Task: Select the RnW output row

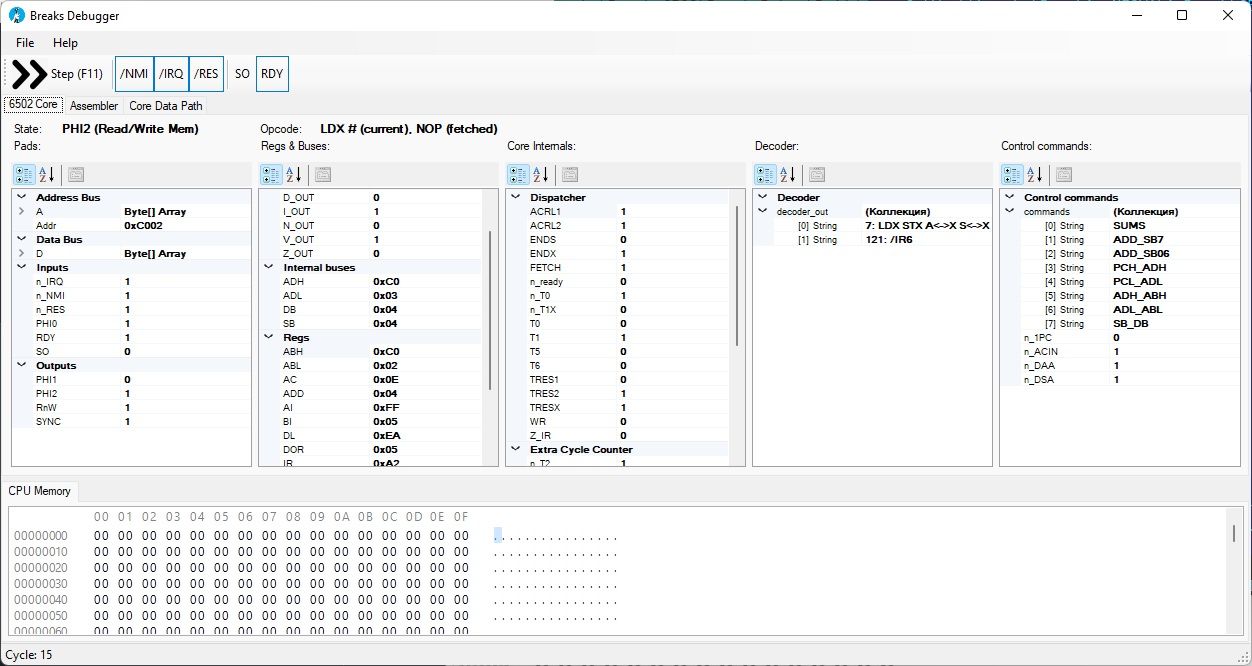Action: click(x=131, y=408)
